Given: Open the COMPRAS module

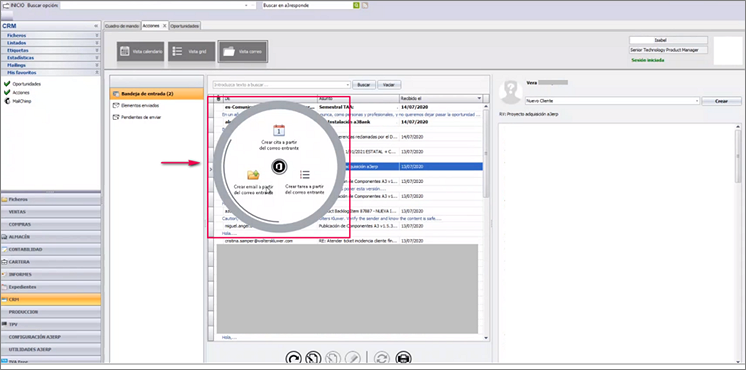Looking at the screenshot, I should [x=50, y=224].
